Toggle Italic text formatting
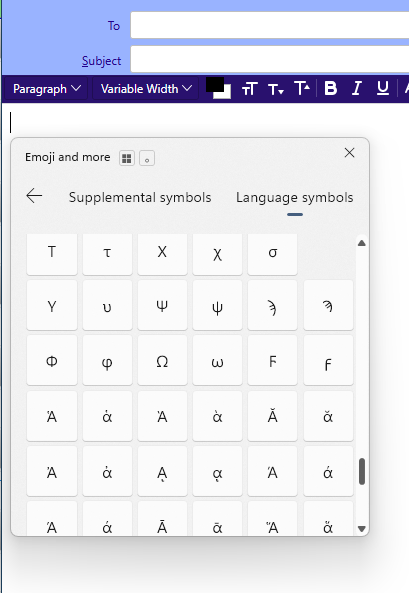 click(x=356, y=88)
